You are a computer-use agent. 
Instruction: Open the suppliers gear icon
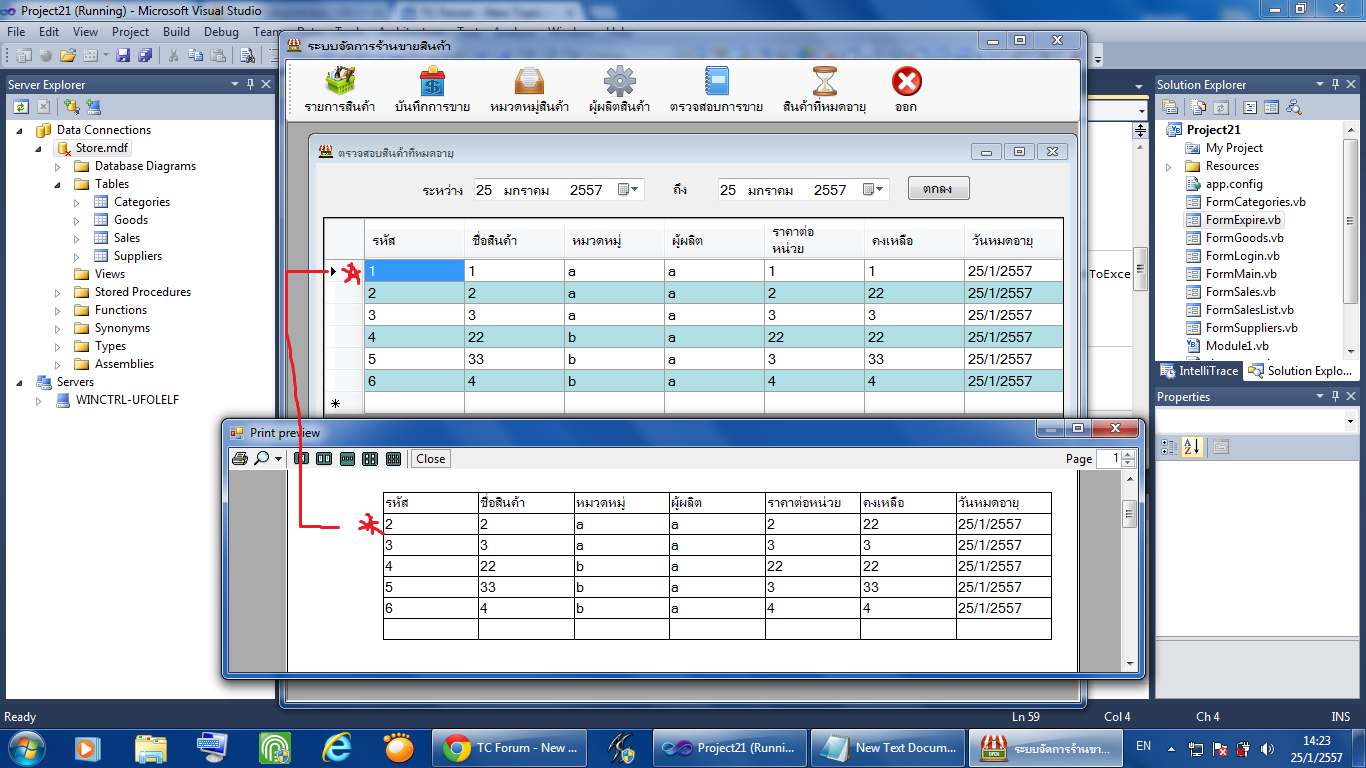(619, 82)
